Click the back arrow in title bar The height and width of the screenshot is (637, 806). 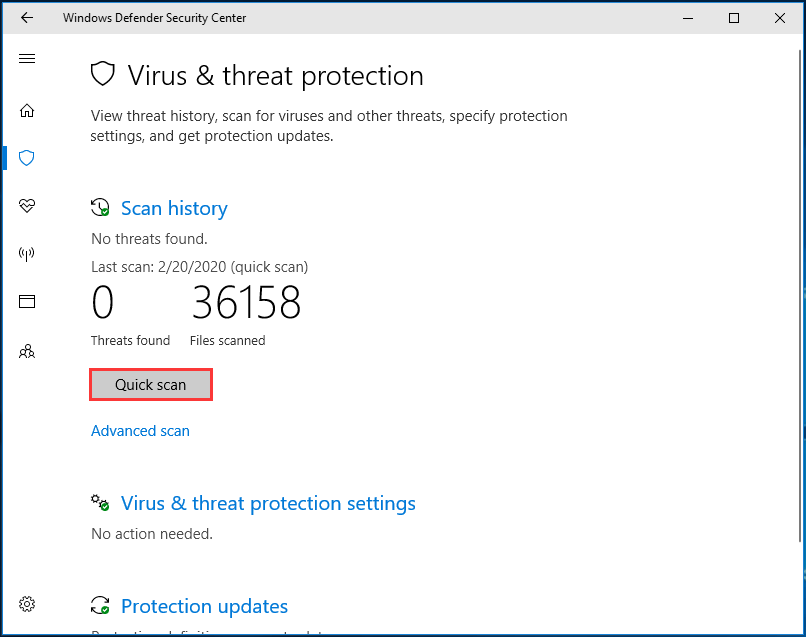27,18
